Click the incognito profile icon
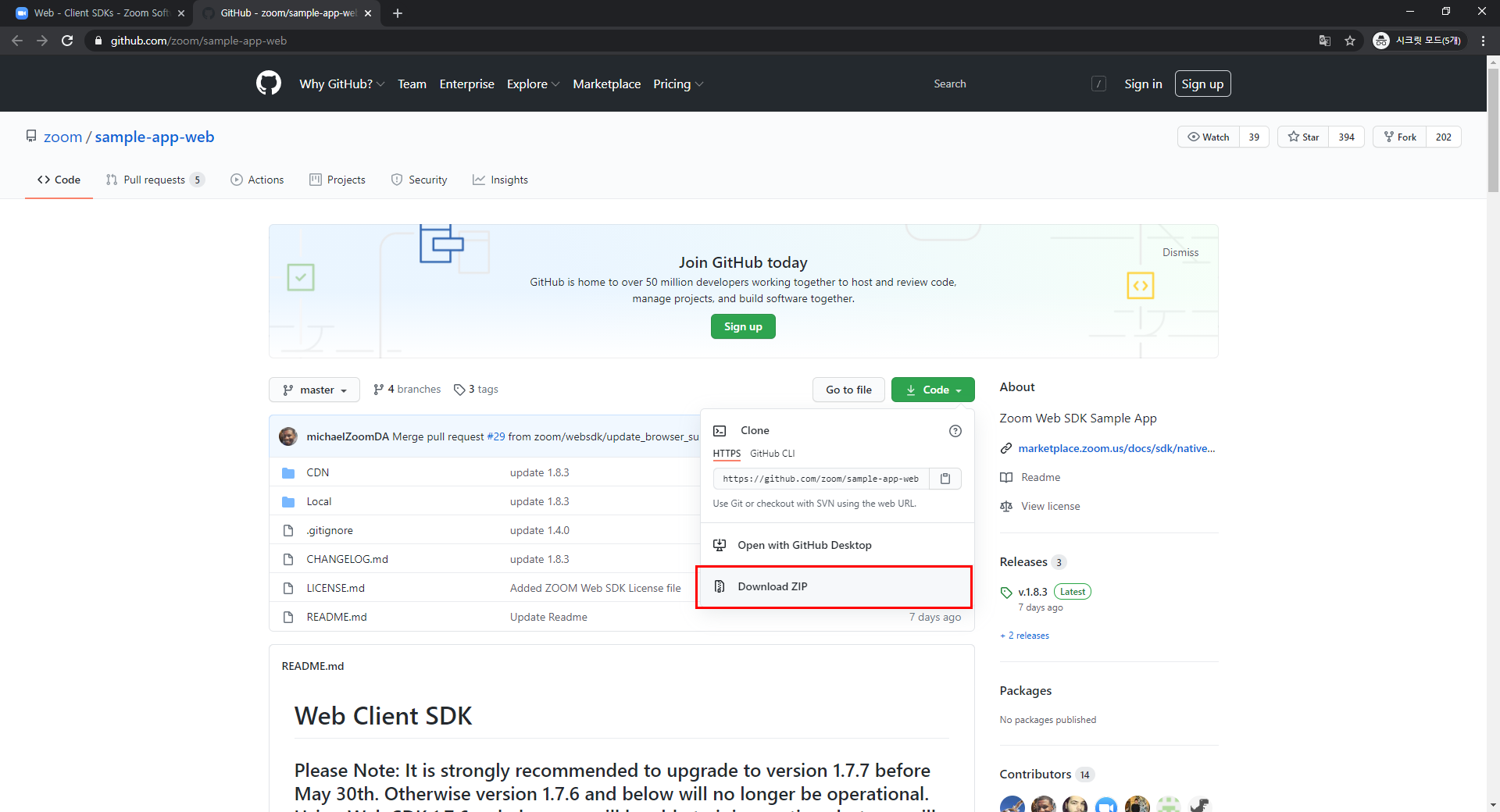 [x=1381, y=41]
